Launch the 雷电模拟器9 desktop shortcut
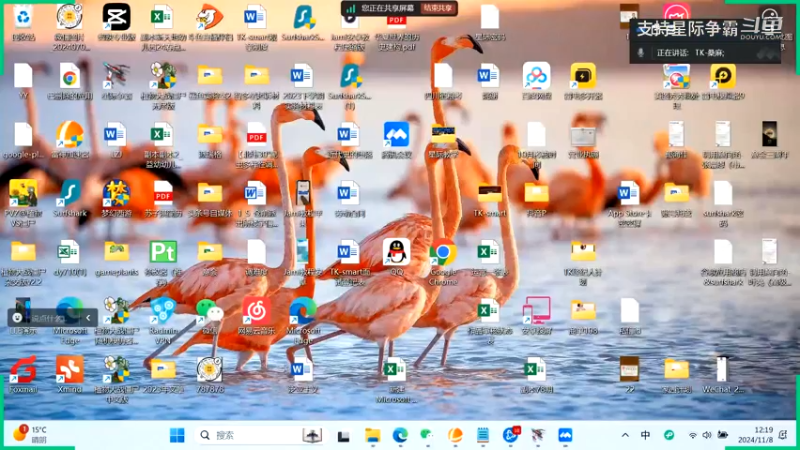 pos(723,77)
